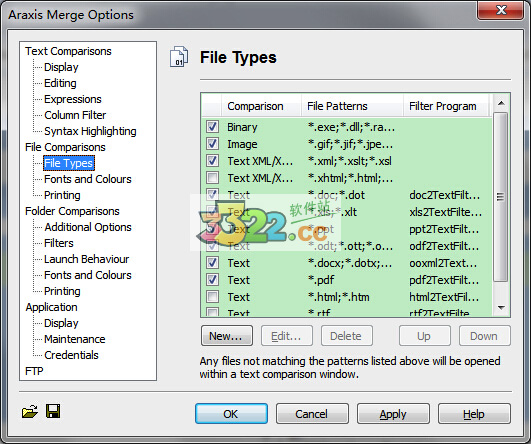
Task: Click the Apply button
Action: click(x=393, y=414)
